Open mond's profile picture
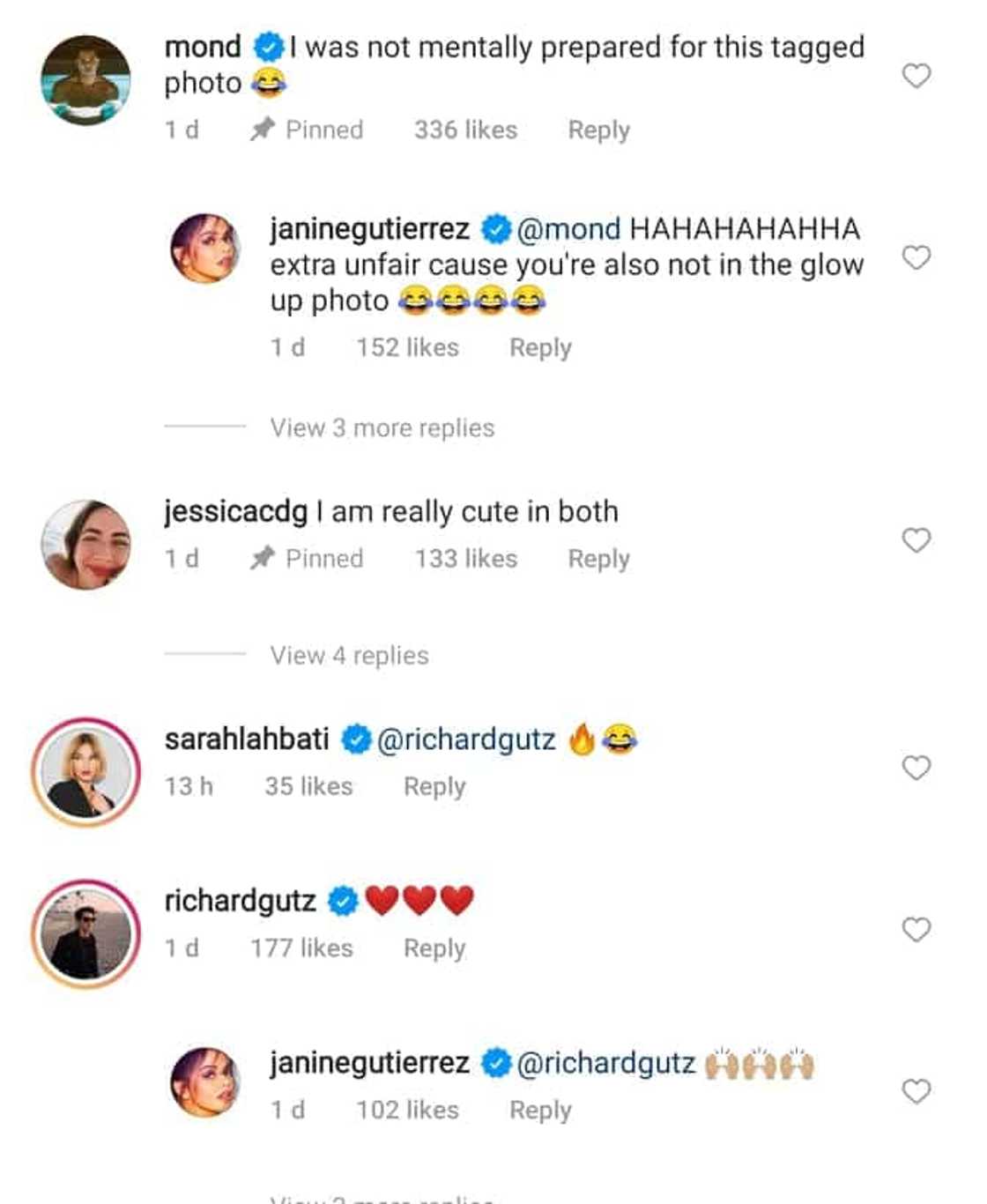 [86, 80]
